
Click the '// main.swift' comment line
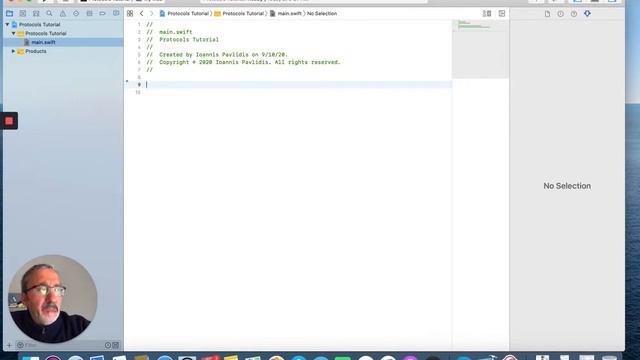(x=169, y=32)
